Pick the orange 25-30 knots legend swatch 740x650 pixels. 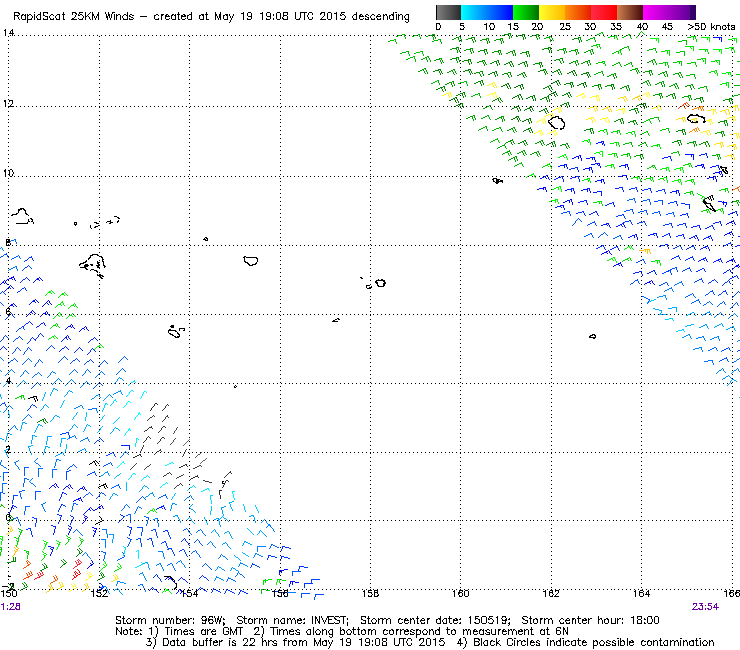(x=578, y=12)
